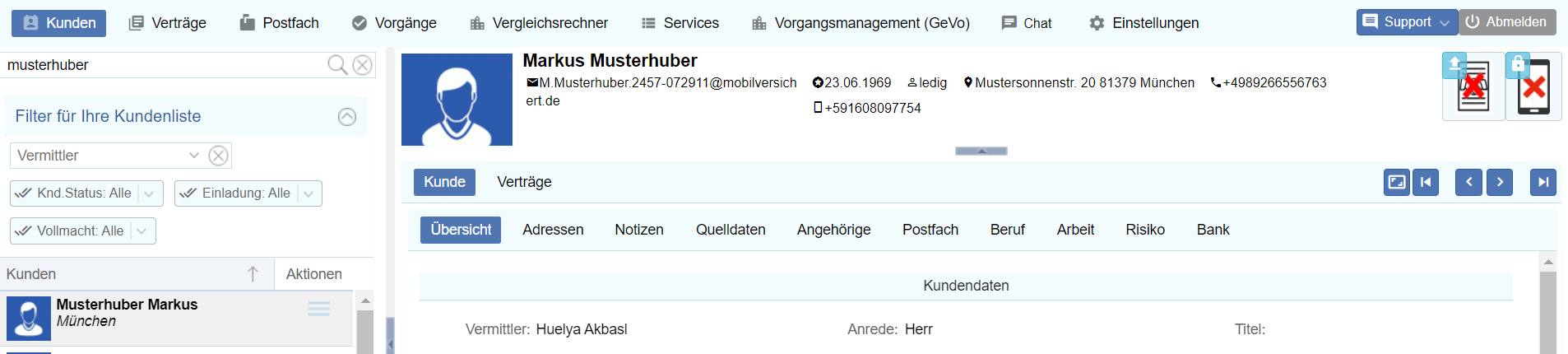Toggle fullscreen view of customer panel

click(x=1397, y=182)
